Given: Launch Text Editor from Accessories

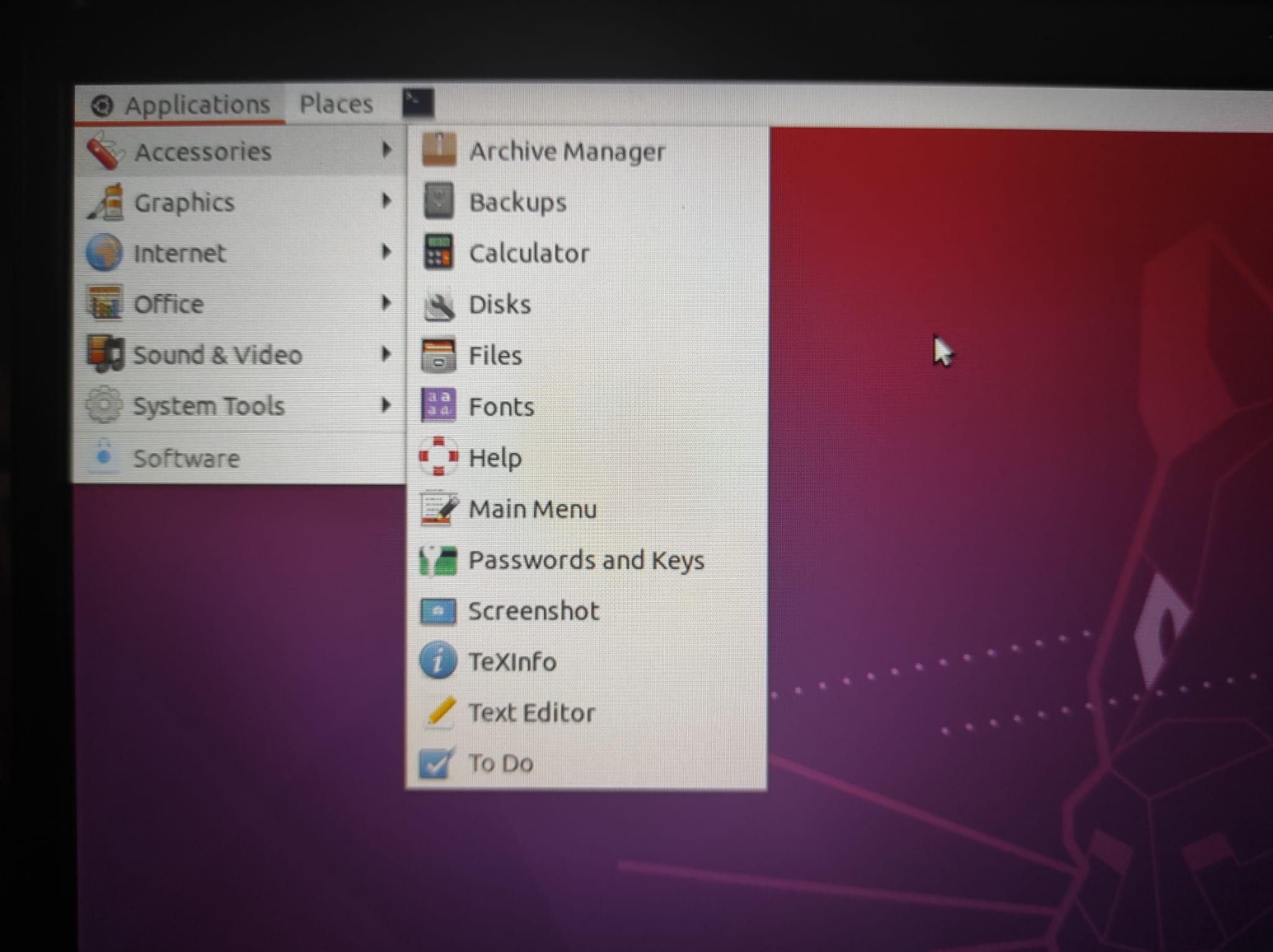Looking at the screenshot, I should [x=531, y=713].
